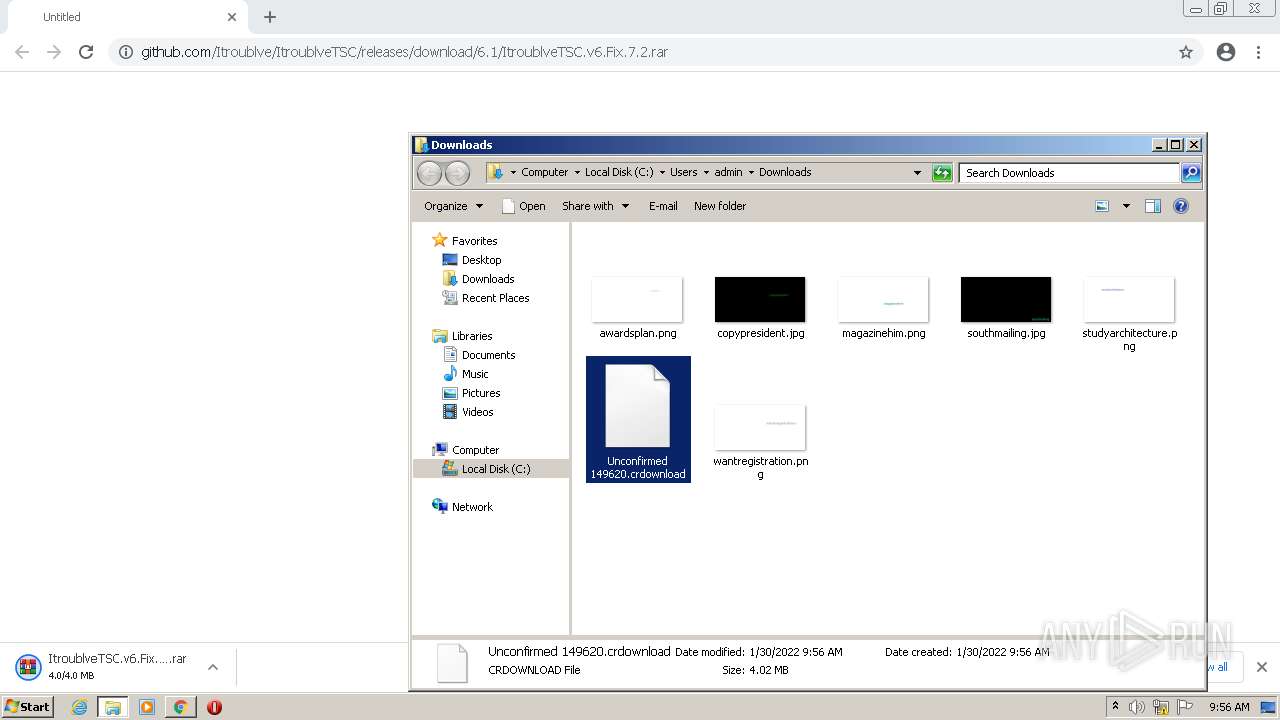Viewport: 1280px width, 720px height.
Task: Select Network in navigation pane
Action: click(462, 507)
